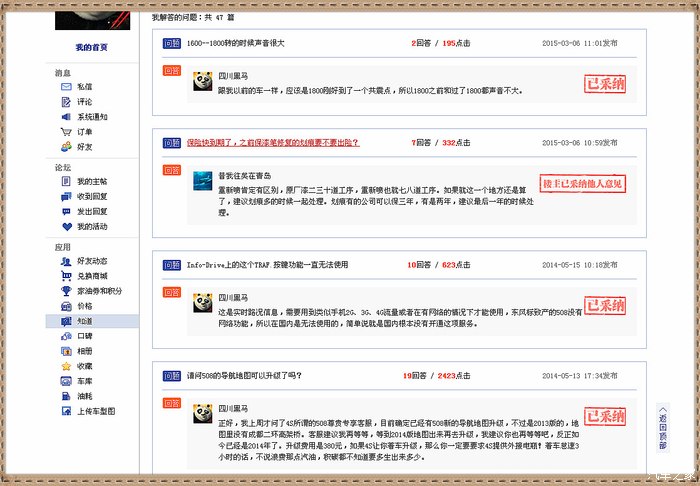Select the highlighted 知道 sidebar item

[84, 321]
